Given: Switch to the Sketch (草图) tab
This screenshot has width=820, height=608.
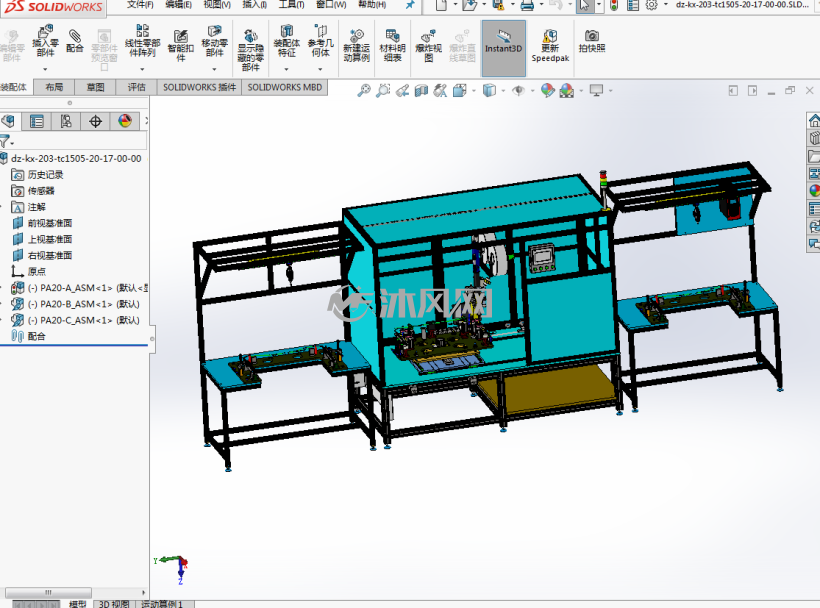Looking at the screenshot, I should click(x=95, y=87).
